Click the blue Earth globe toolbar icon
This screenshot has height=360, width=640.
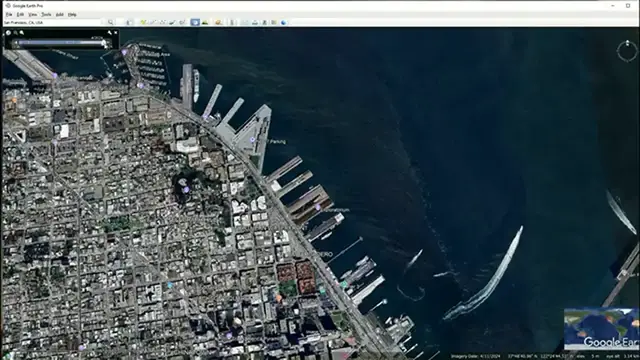coord(284,22)
